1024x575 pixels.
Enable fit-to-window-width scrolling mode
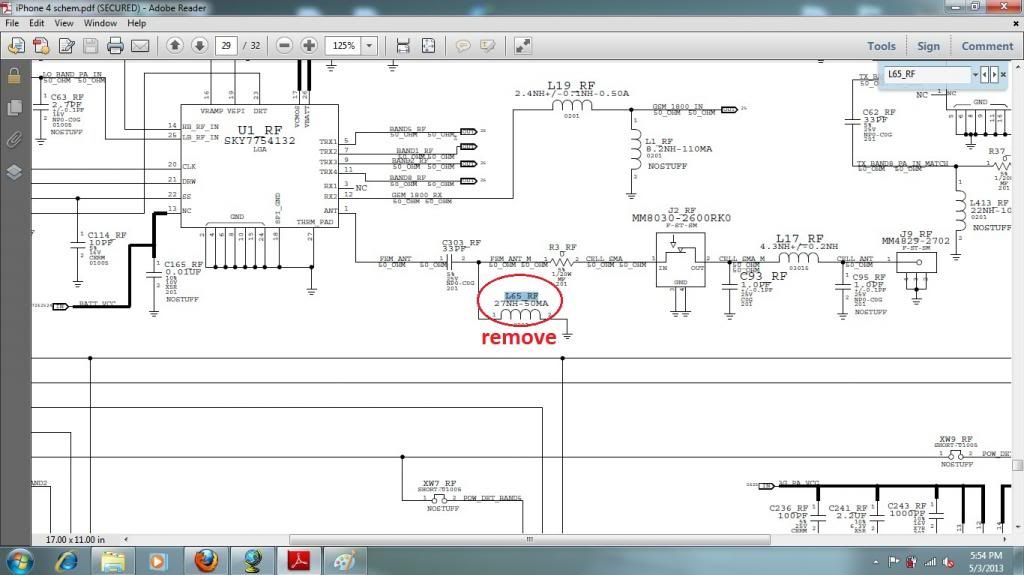(x=403, y=46)
